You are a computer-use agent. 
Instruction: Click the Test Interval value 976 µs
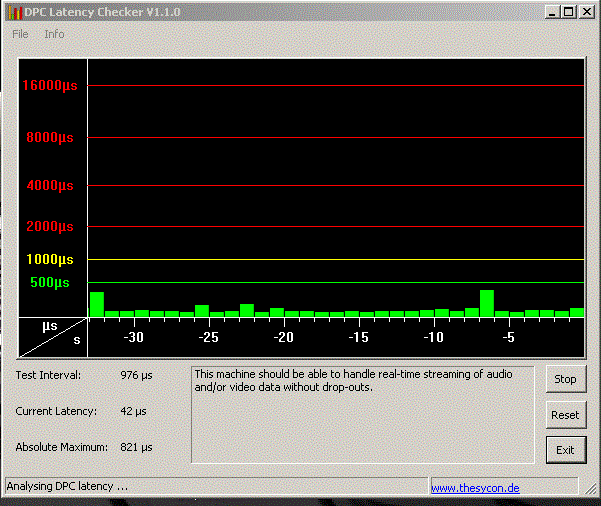[x=136, y=375]
